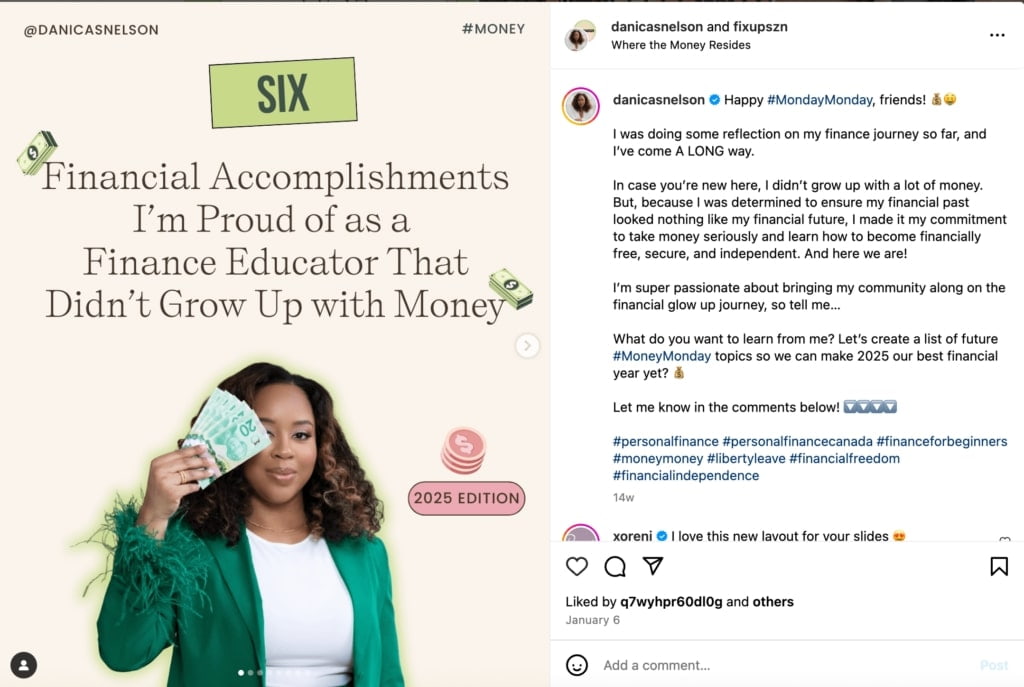The width and height of the screenshot is (1024, 687).
Task: Click danicasnelson's avatar next to the caption
Action: point(580,100)
